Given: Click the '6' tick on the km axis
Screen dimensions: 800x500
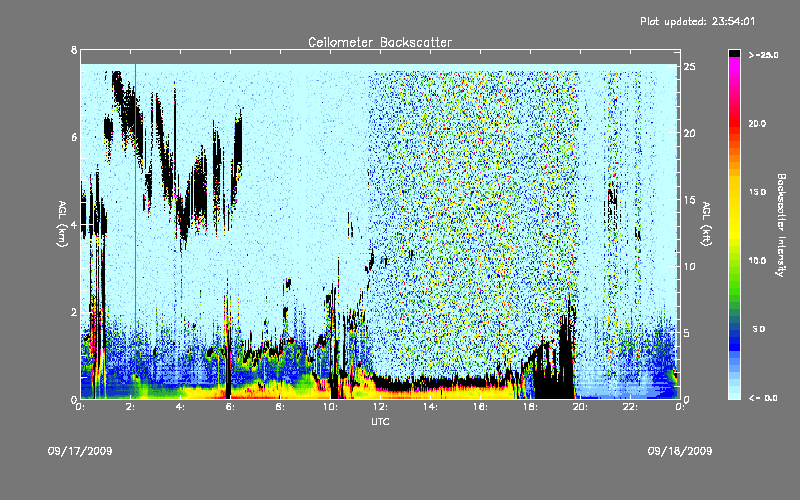Looking at the screenshot, I should (x=74, y=137).
